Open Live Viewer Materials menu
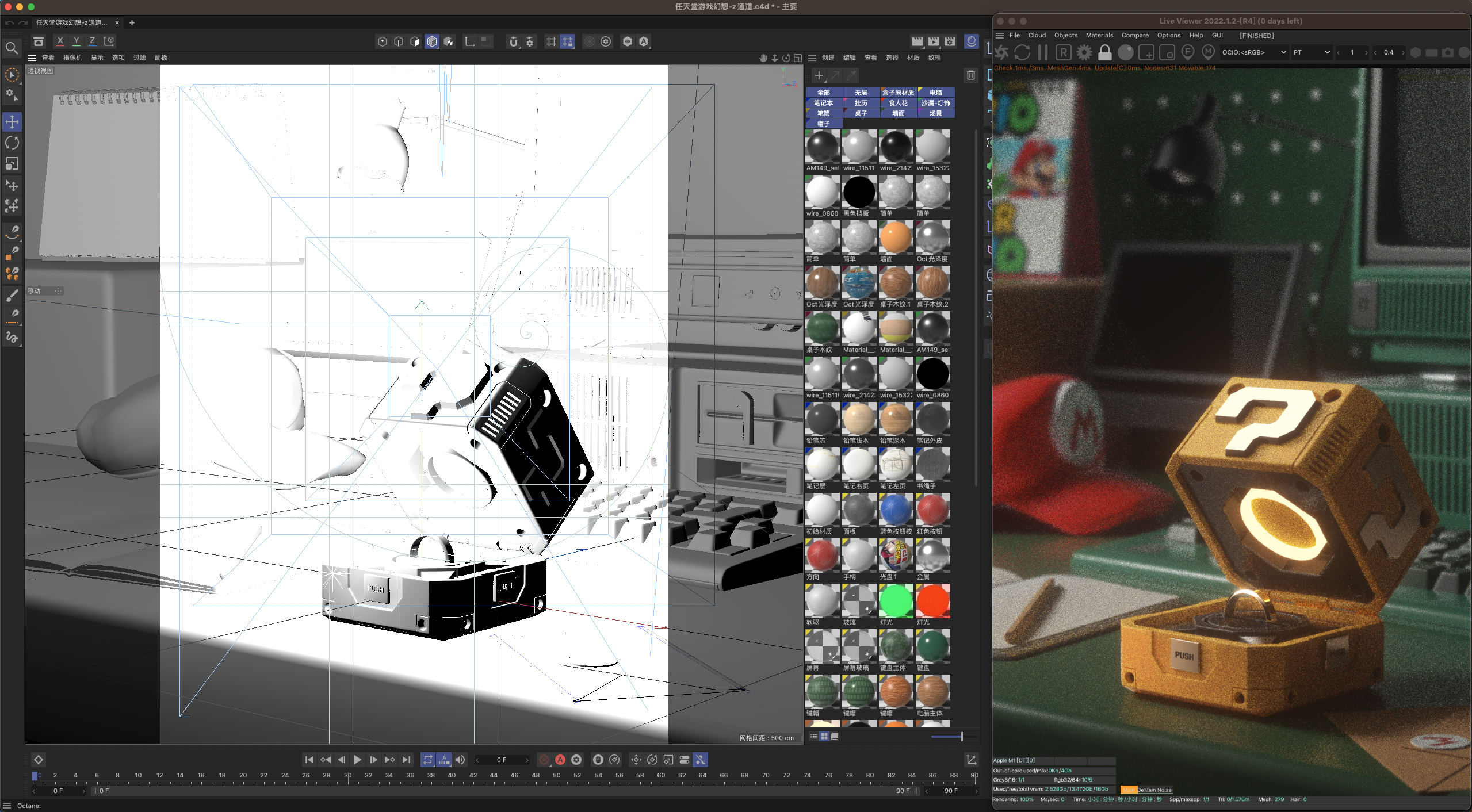The image size is (1472, 812). click(1099, 36)
